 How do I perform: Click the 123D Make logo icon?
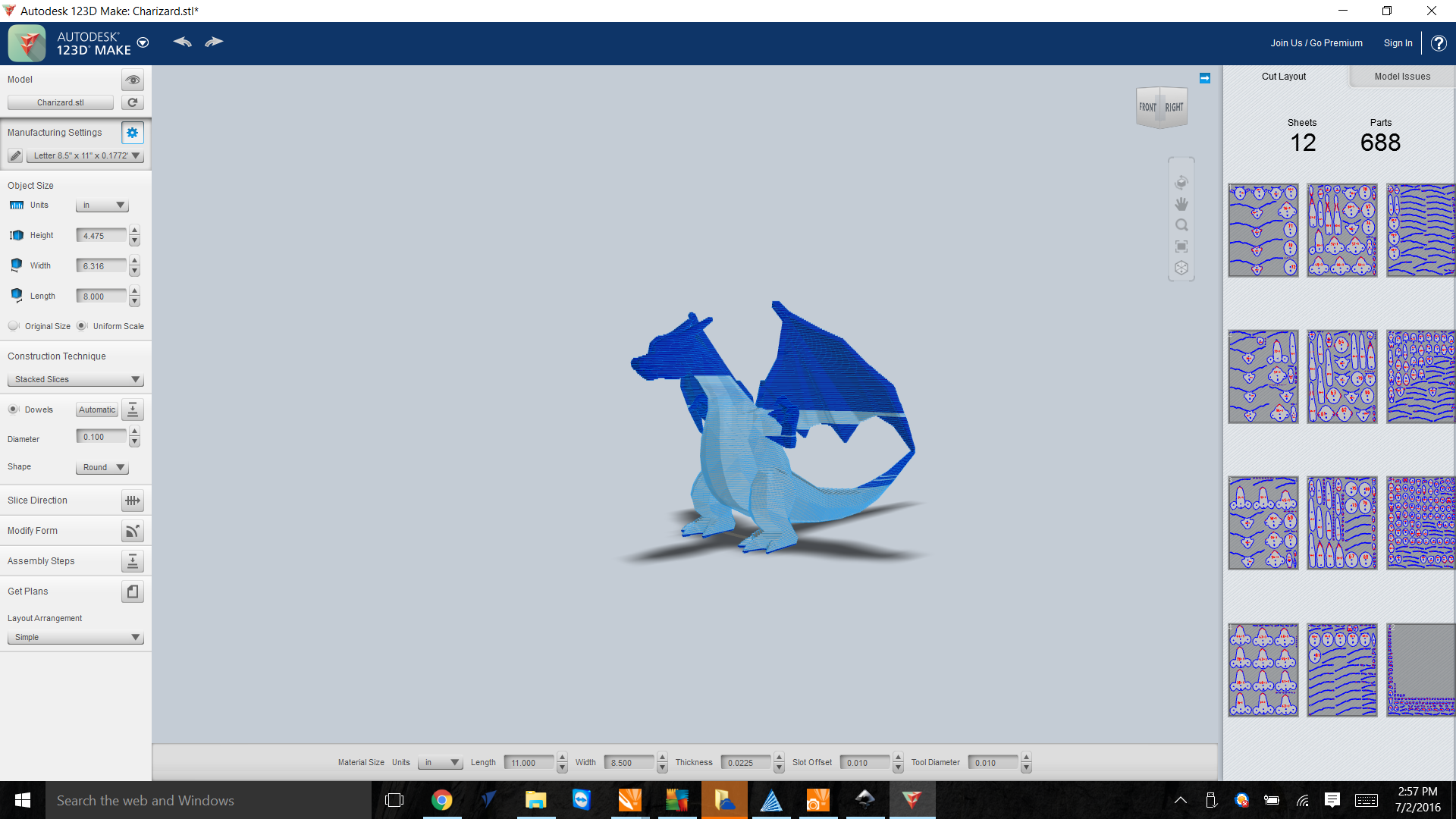(27, 43)
